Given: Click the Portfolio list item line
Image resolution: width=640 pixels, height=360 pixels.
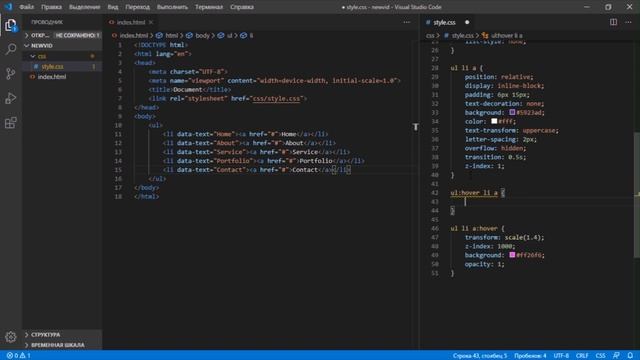Looking at the screenshot, I should pyautogui.click(x=264, y=161).
